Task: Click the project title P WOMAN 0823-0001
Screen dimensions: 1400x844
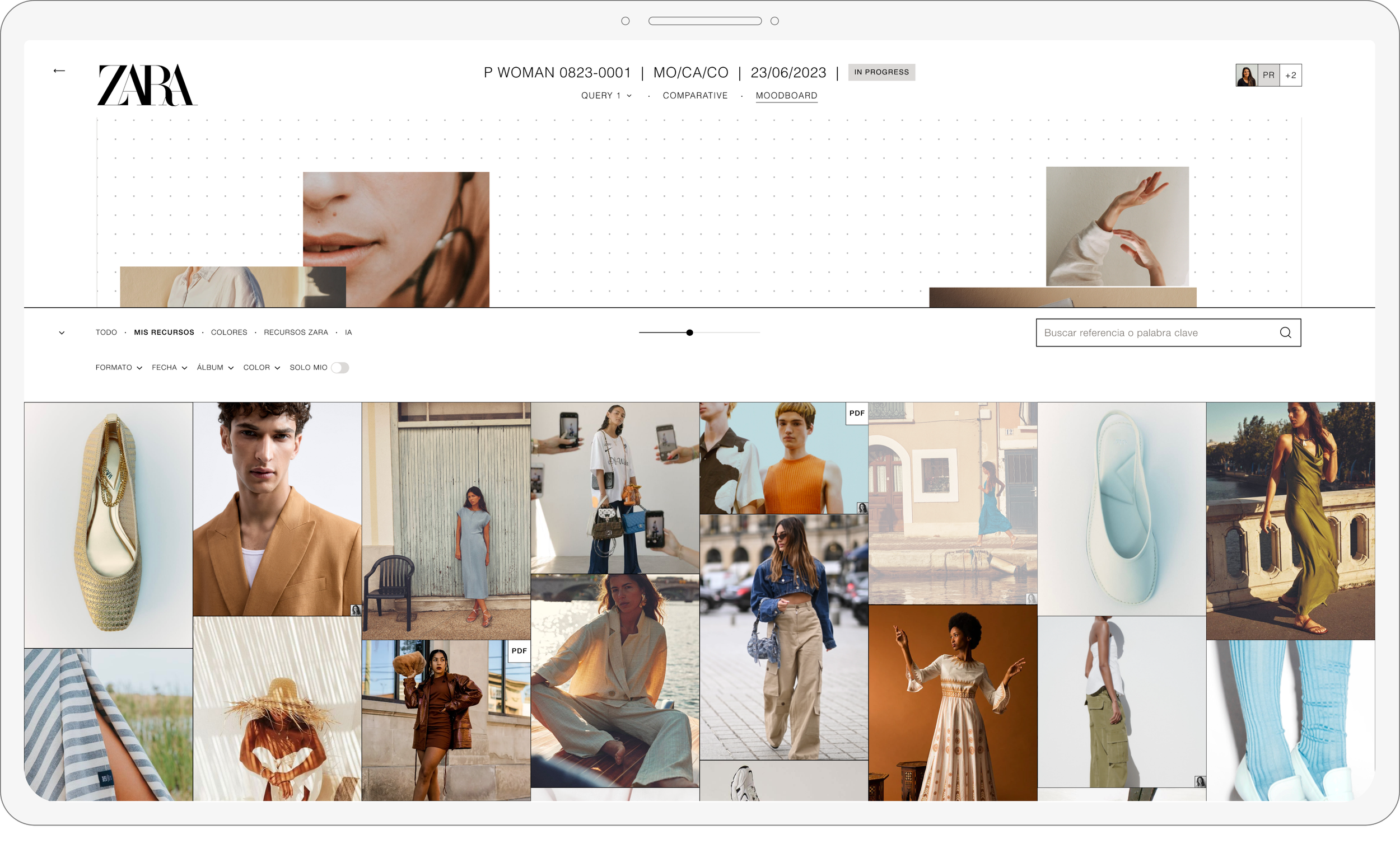Action: (x=557, y=73)
